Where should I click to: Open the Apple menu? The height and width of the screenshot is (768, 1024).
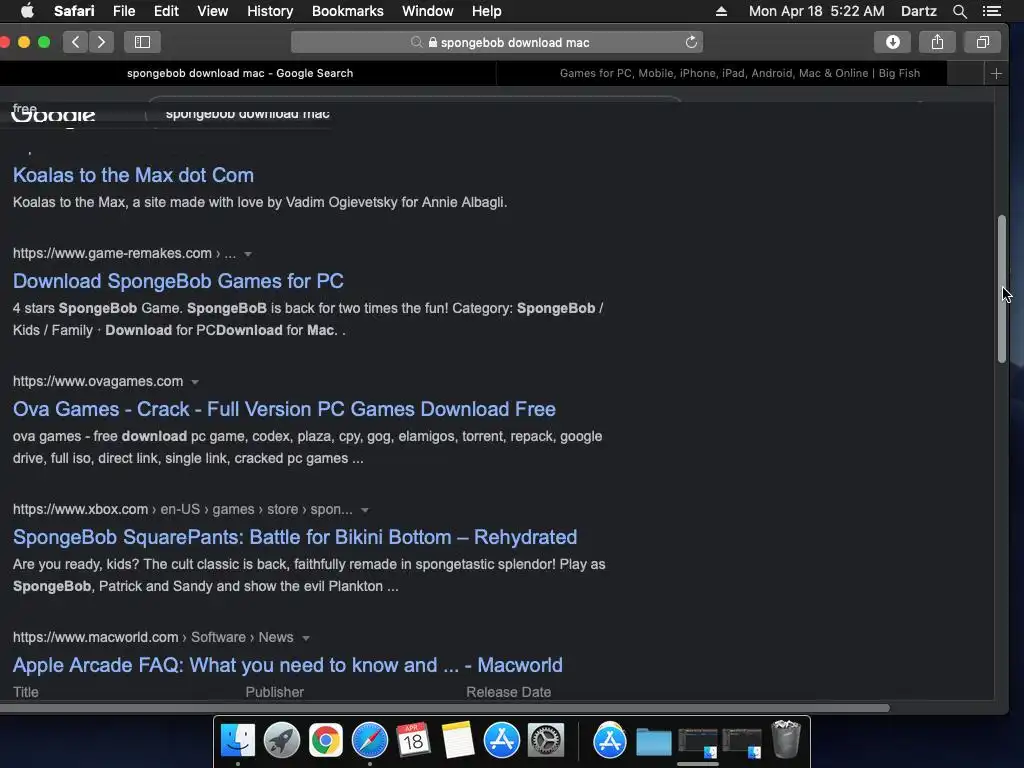point(27,11)
